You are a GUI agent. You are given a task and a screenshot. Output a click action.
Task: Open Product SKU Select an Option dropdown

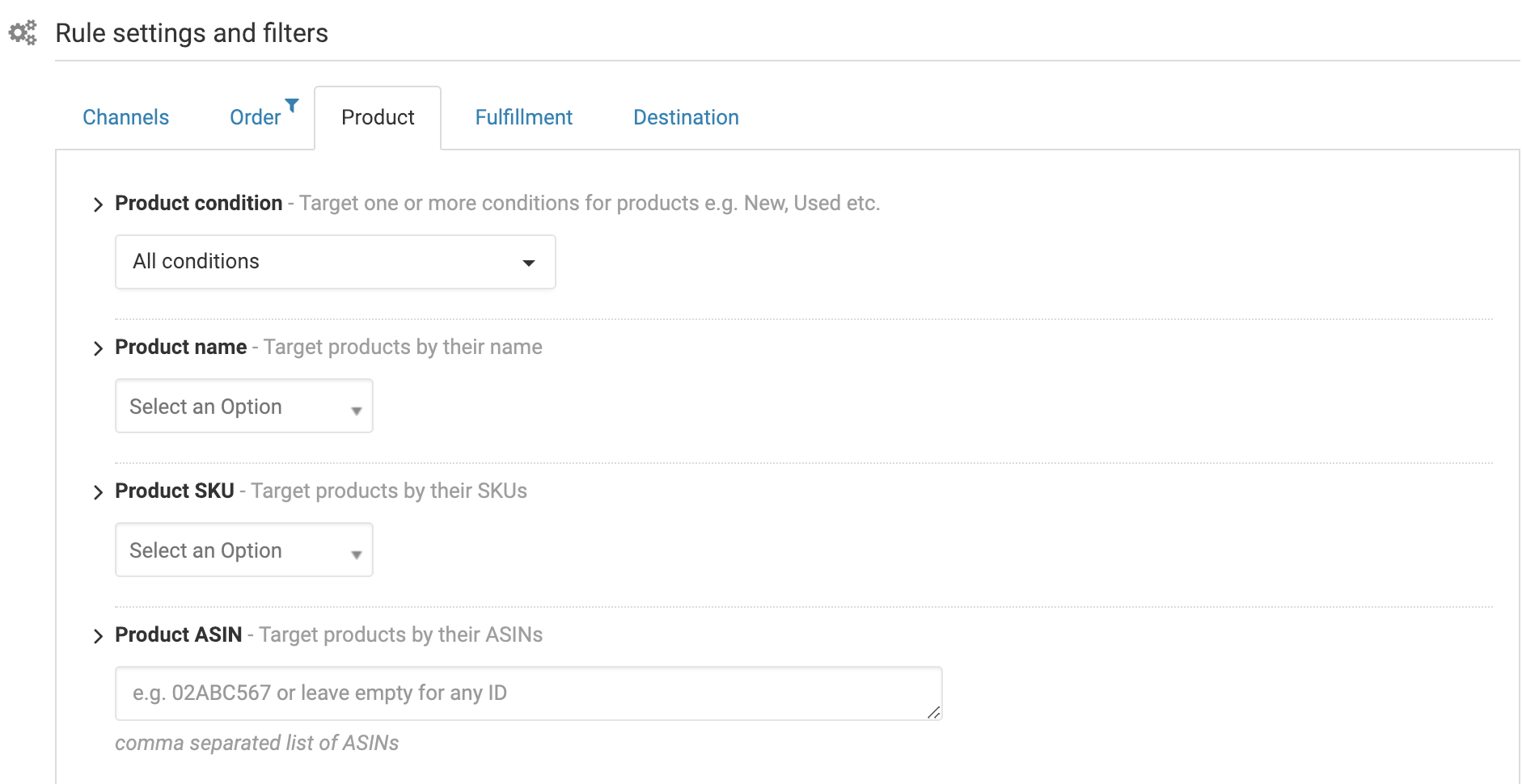(x=244, y=550)
